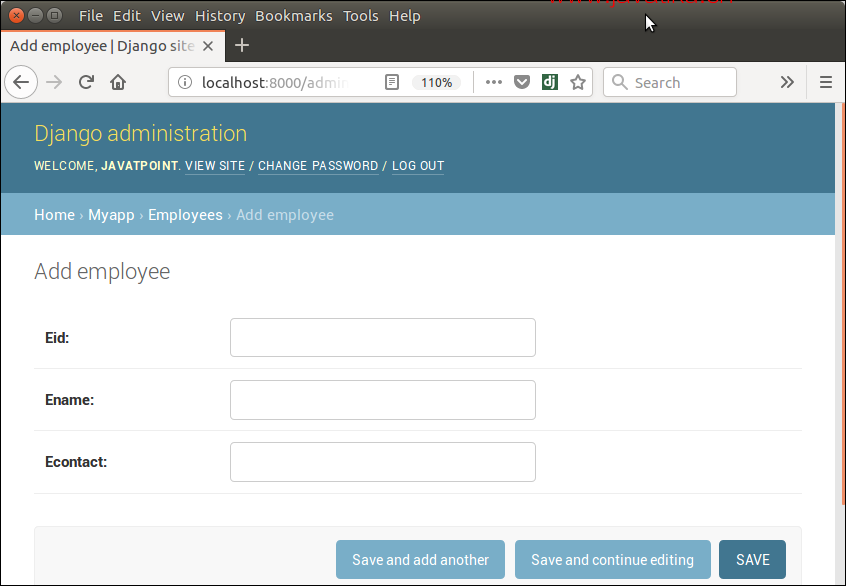Reset the 110% zoom level indicator
Image resolution: width=846 pixels, height=586 pixels.
436,83
